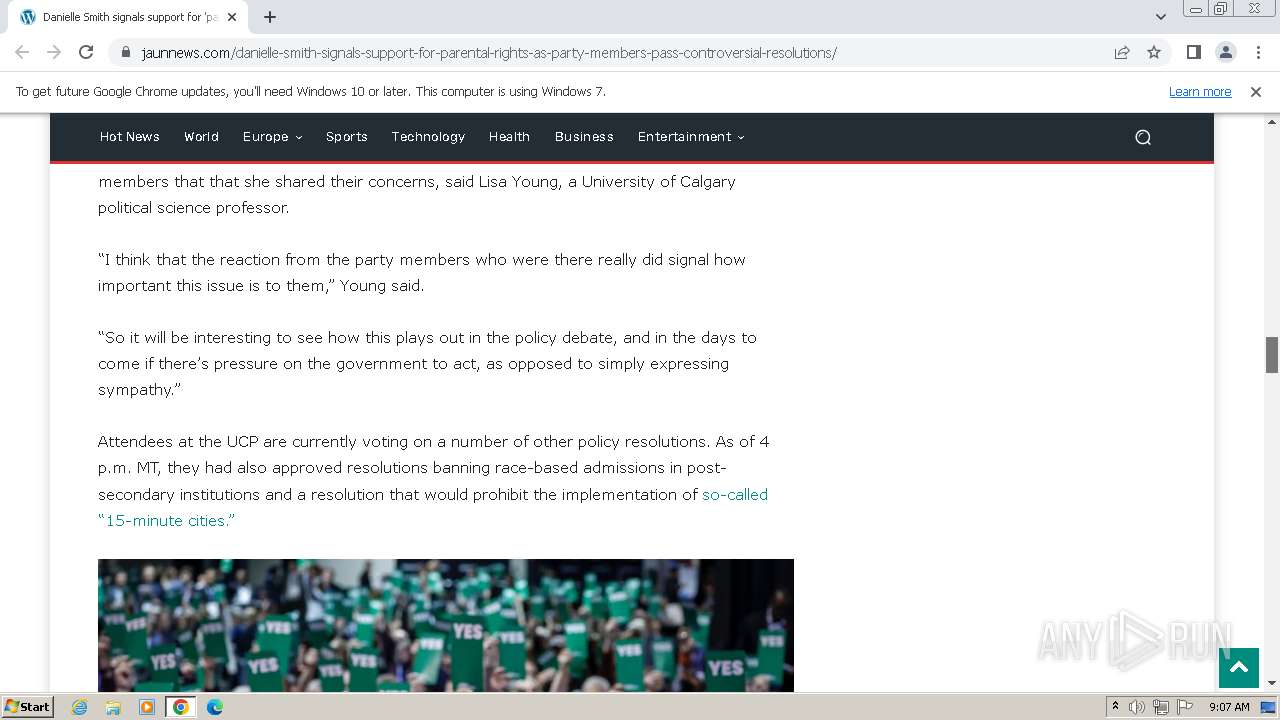Viewport: 1280px width, 720px height.
Task: Bookmark this page with the star
Action: pyautogui.click(x=1154, y=52)
